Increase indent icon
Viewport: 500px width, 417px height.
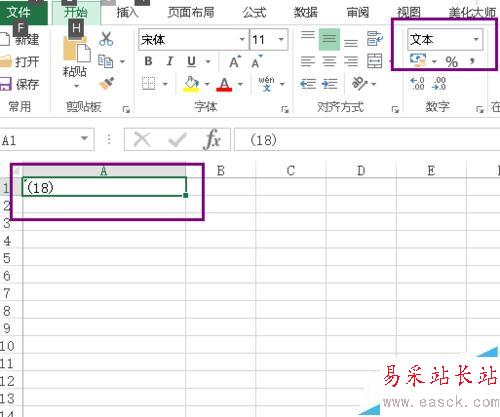(x=330, y=84)
